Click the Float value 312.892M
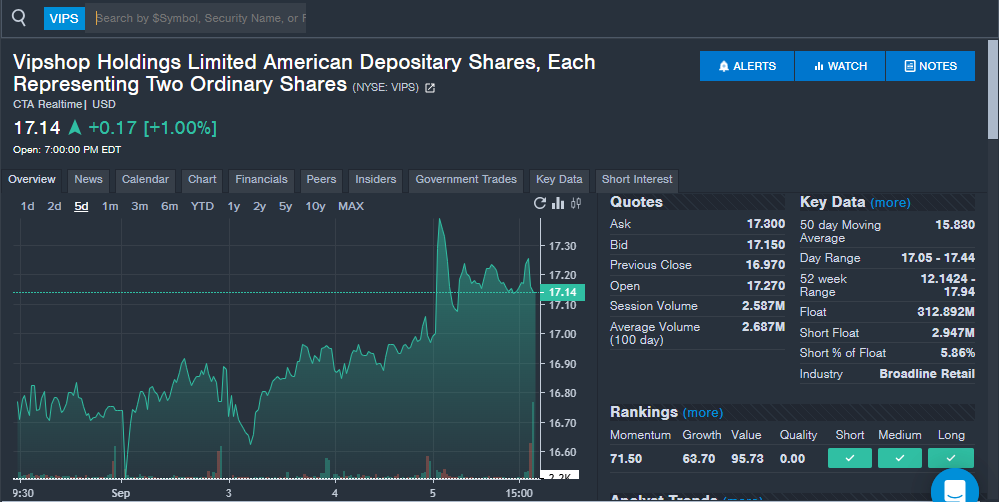The height and width of the screenshot is (502, 999). pos(945,312)
